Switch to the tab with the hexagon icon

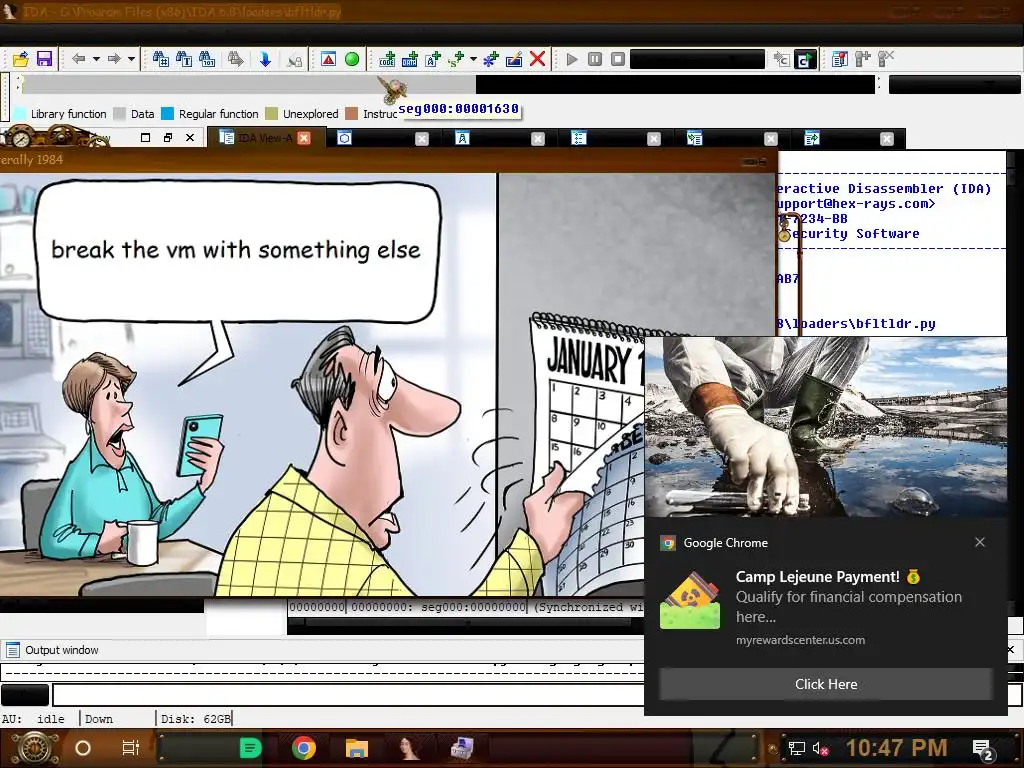point(383,138)
